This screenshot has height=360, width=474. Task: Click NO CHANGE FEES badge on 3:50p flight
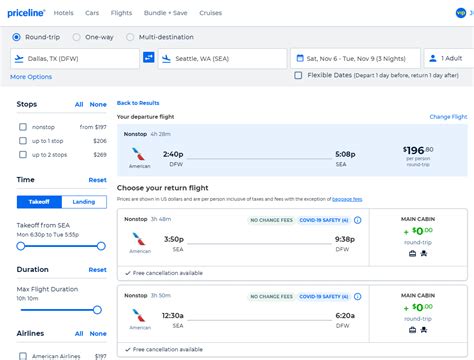tap(271, 220)
